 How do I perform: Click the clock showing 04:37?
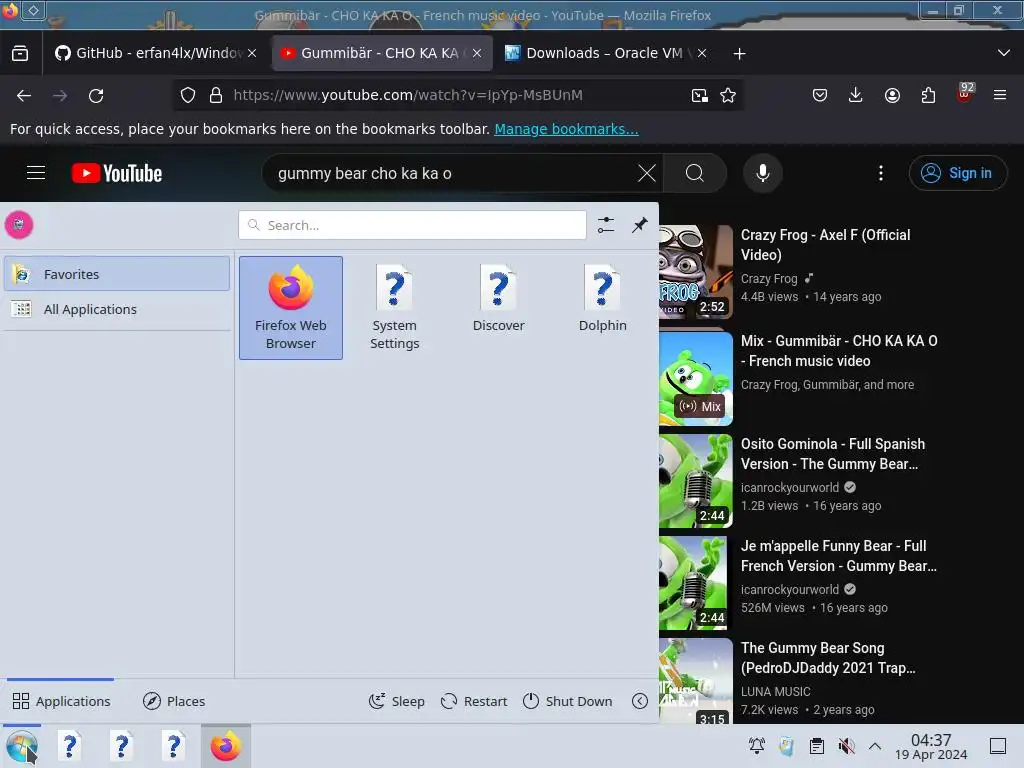pos(931,746)
